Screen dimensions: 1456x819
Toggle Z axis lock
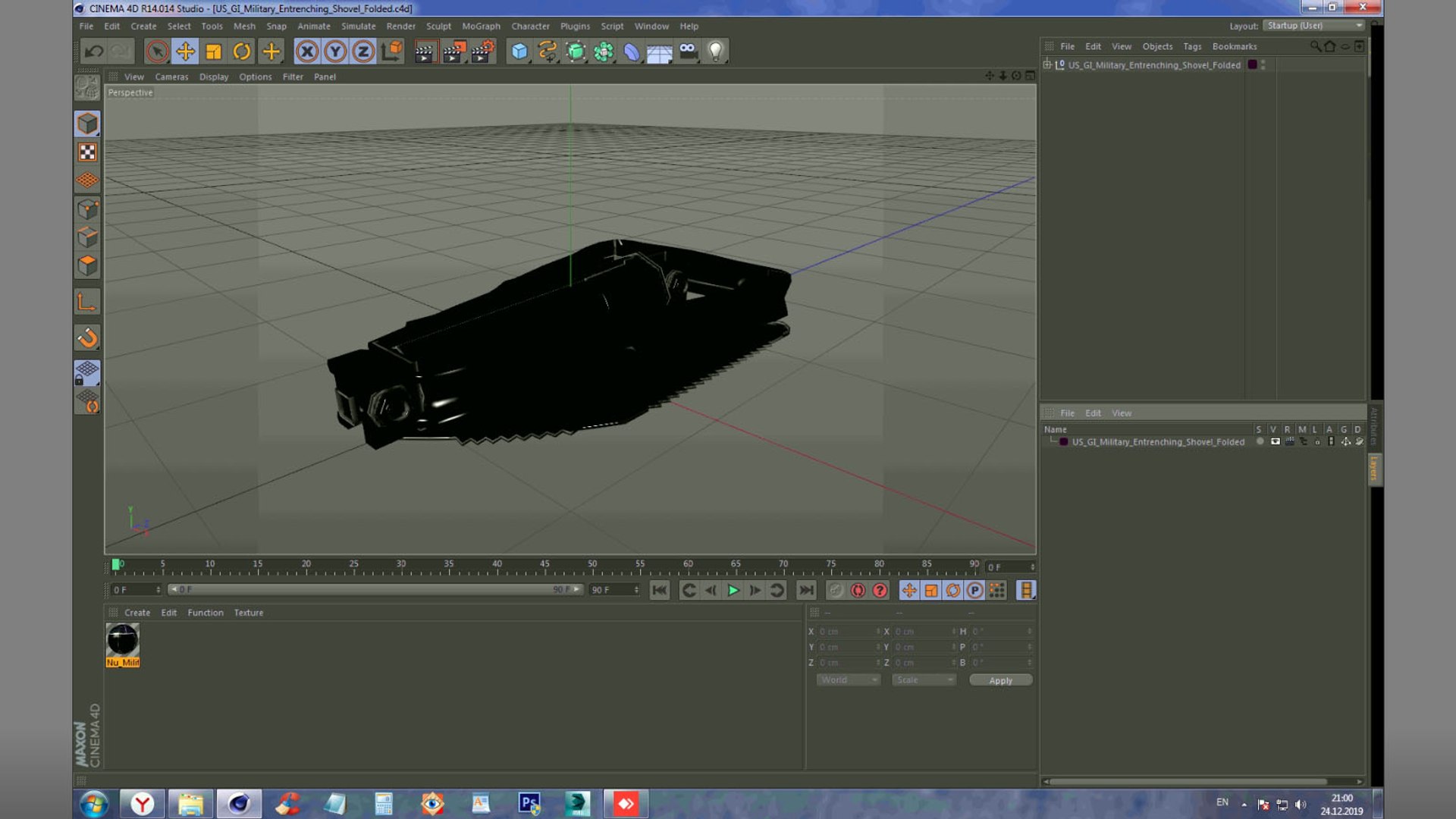363,52
